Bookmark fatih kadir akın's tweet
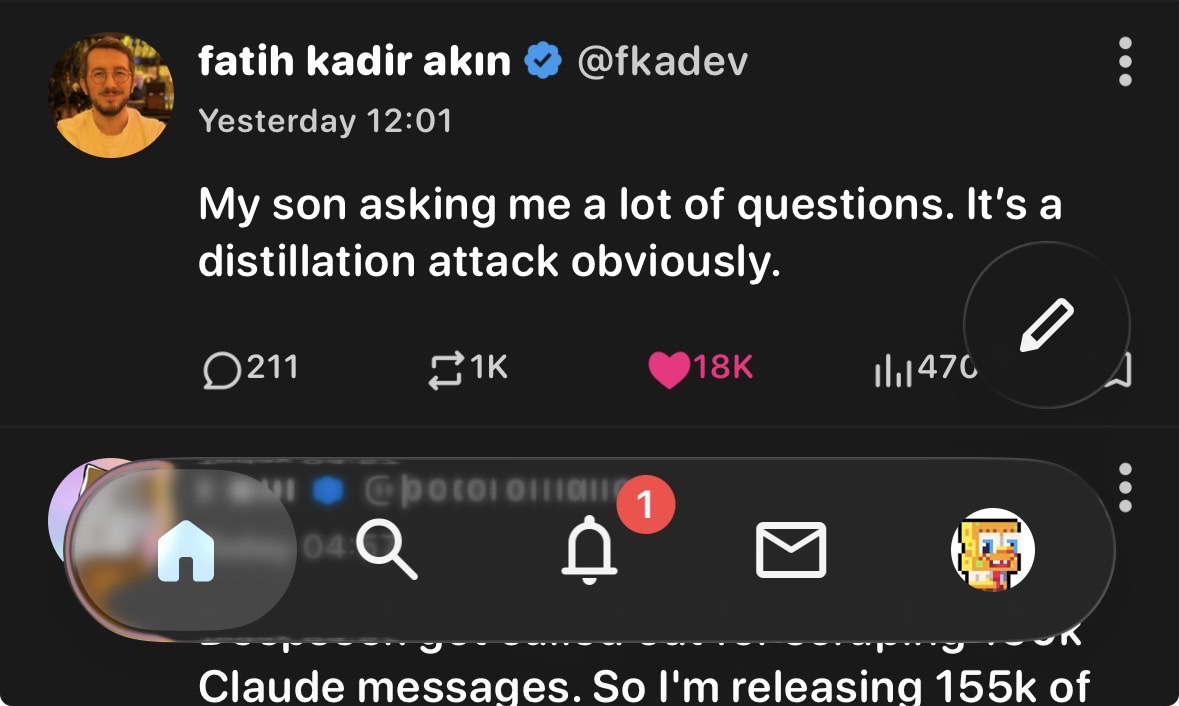 pos(1121,373)
